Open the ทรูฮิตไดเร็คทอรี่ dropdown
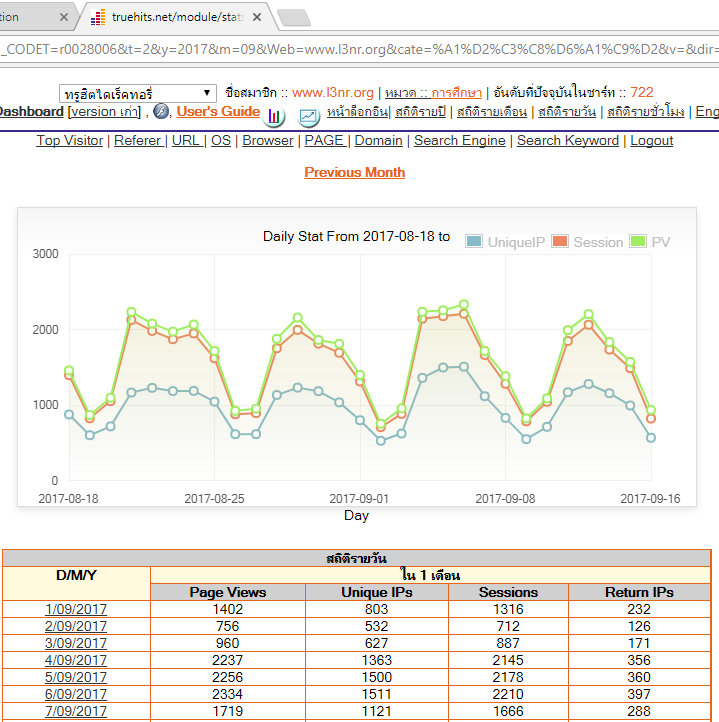Screen dimensions: 719x722 138,93
